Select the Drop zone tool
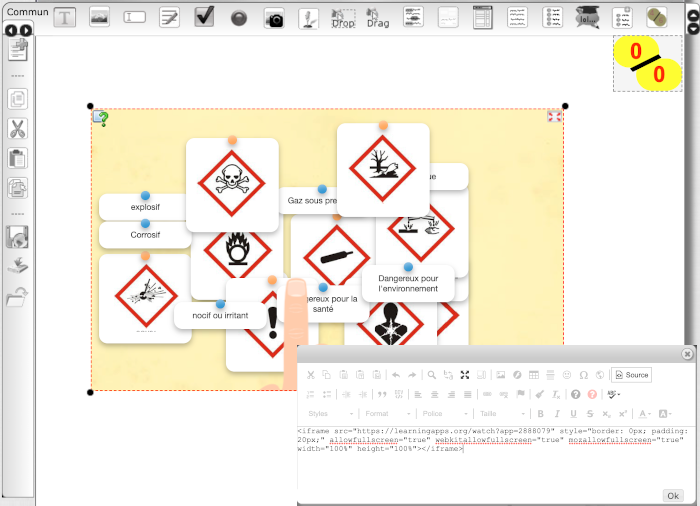 pos(343,18)
